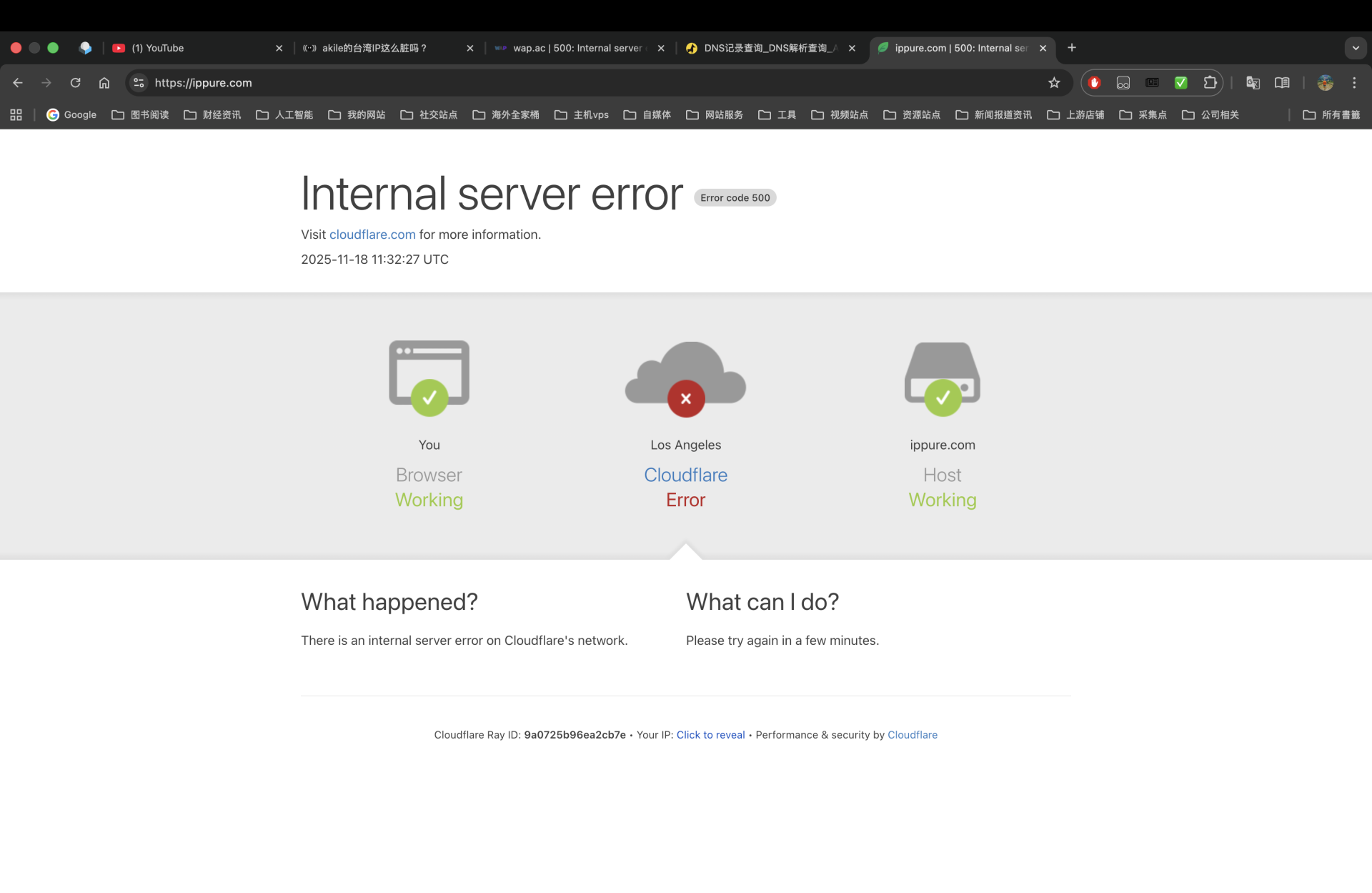Open the 资源站点 bookmark folder

point(912,114)
